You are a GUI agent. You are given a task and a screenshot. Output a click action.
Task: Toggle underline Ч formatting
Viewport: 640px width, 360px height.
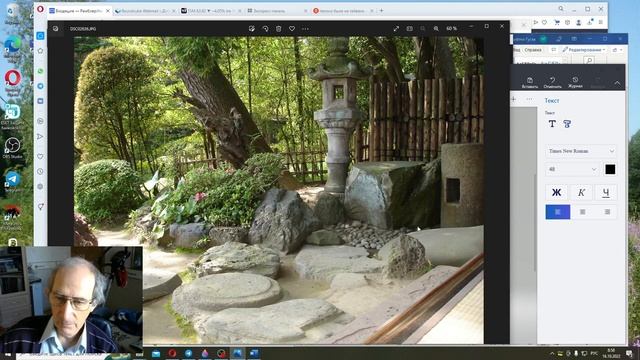606,192
